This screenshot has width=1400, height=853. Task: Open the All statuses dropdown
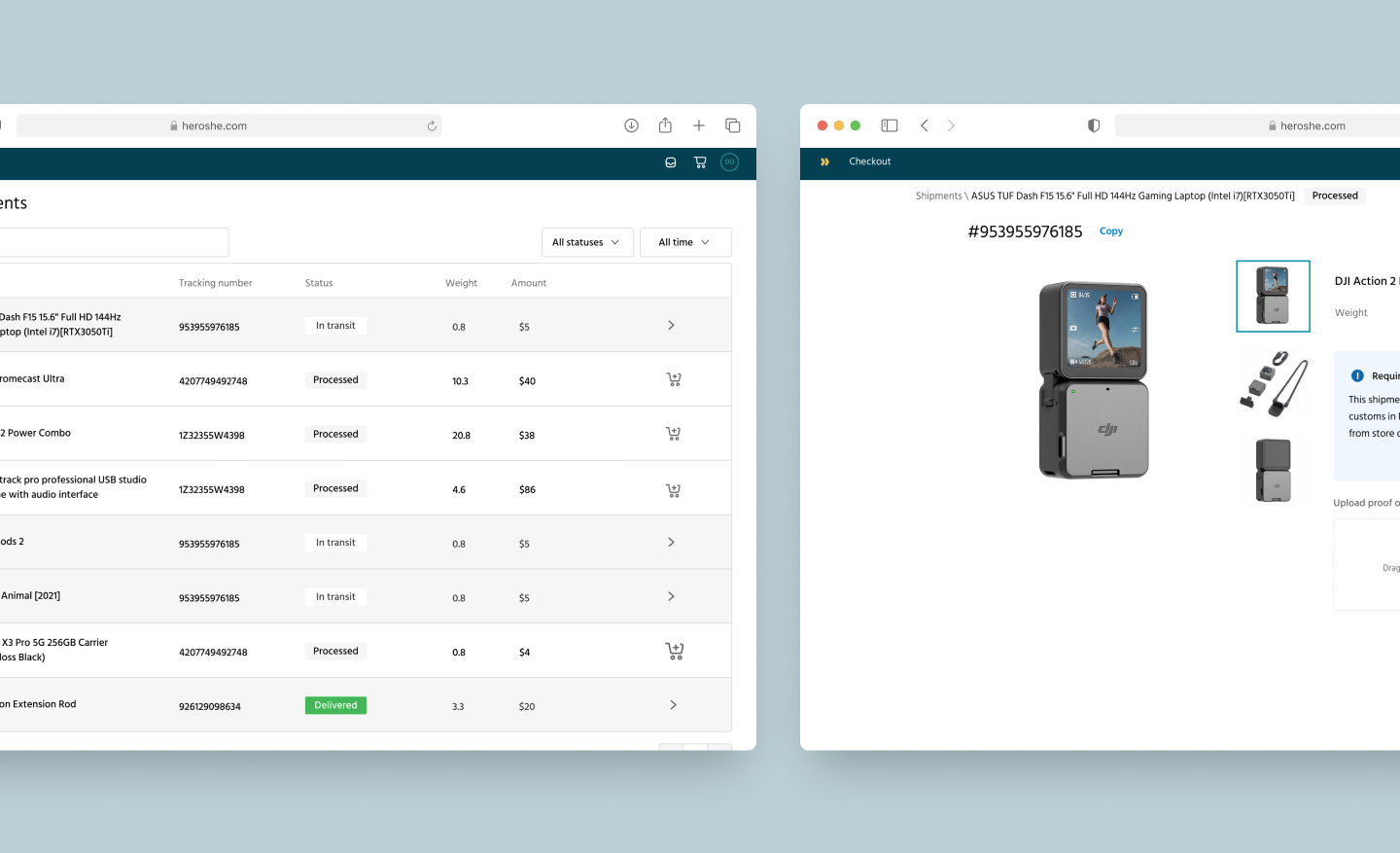pyautogui.click(x=586, y=242)
